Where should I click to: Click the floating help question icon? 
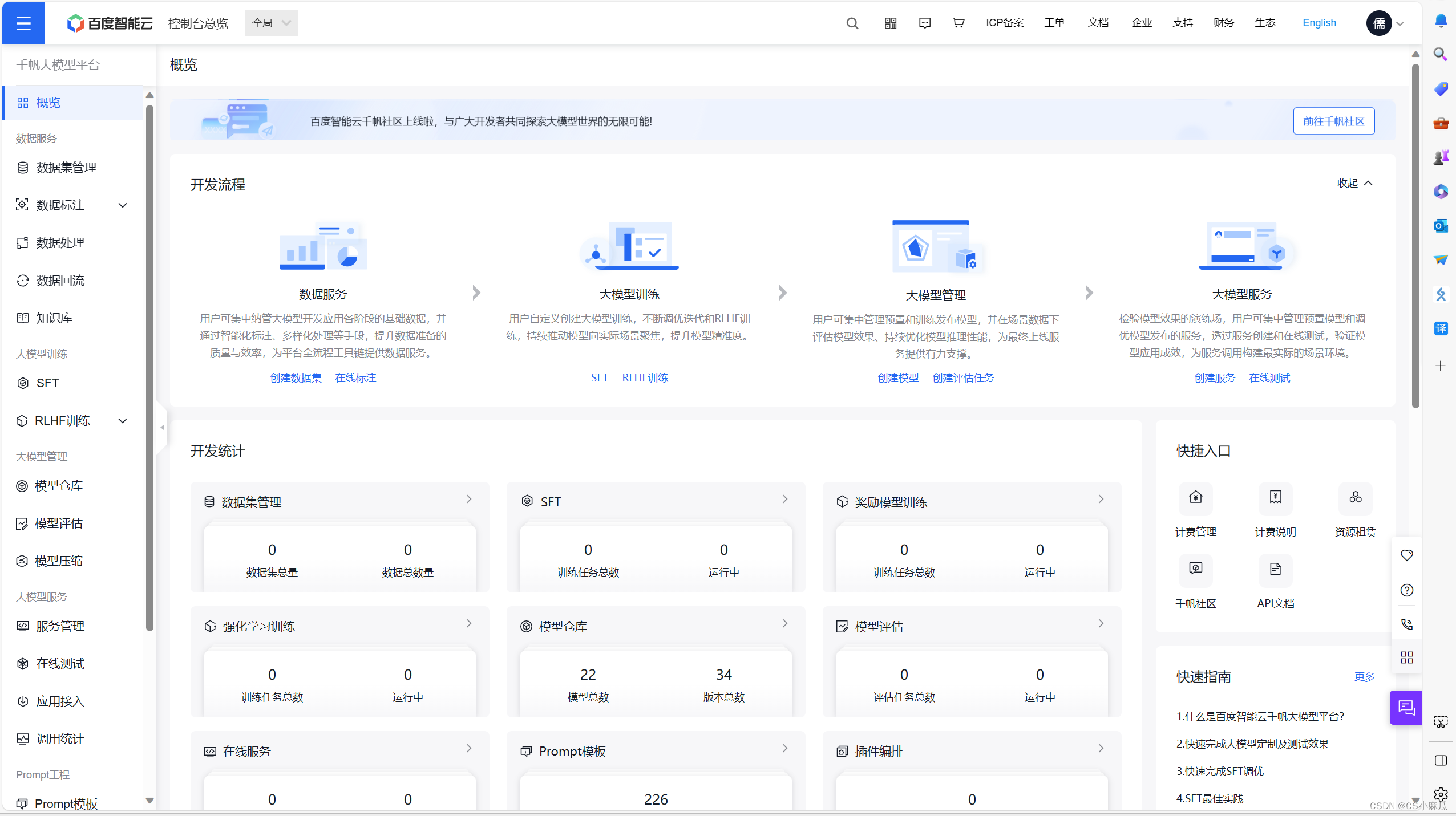[1407, 590]
